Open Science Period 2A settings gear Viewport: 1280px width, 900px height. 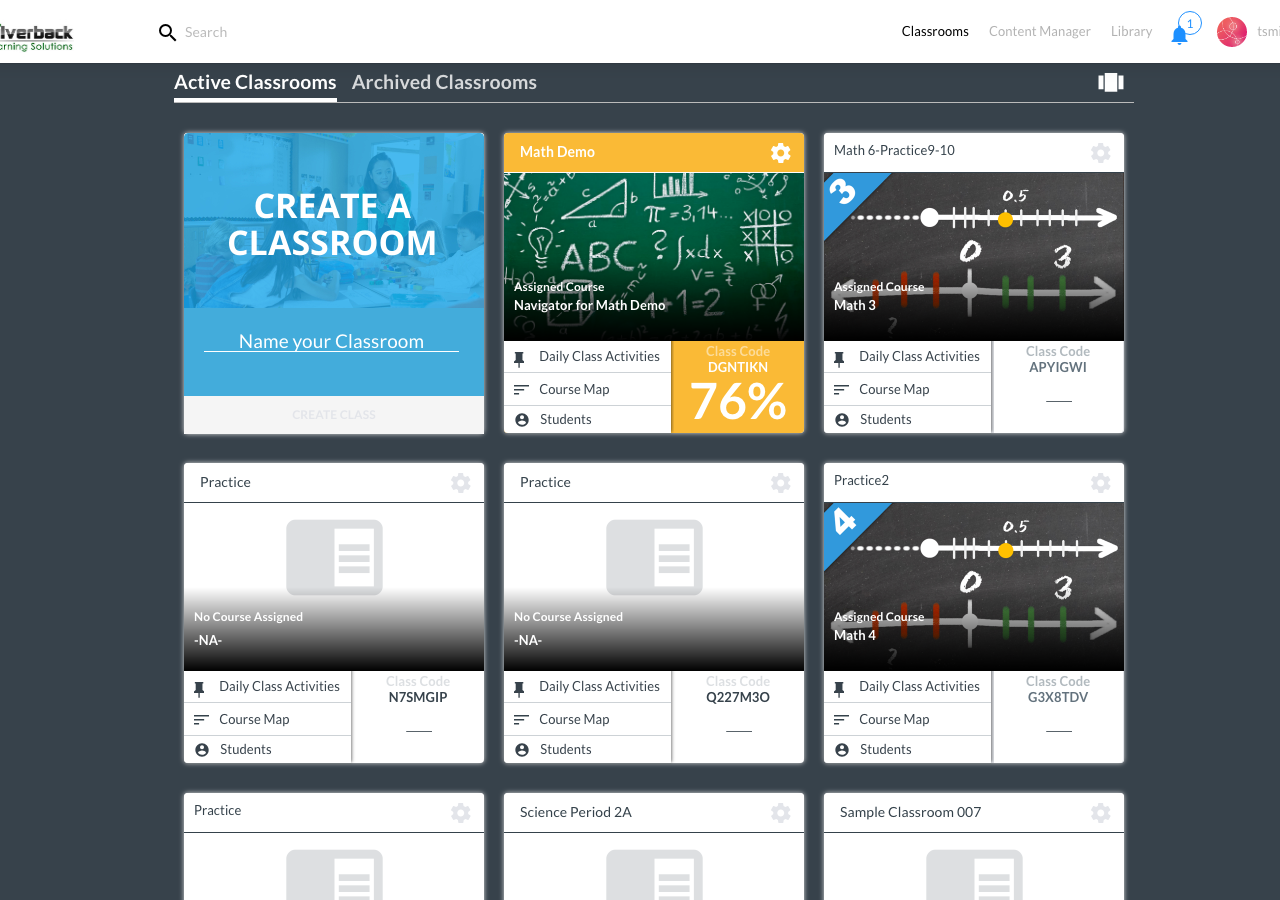780,813
